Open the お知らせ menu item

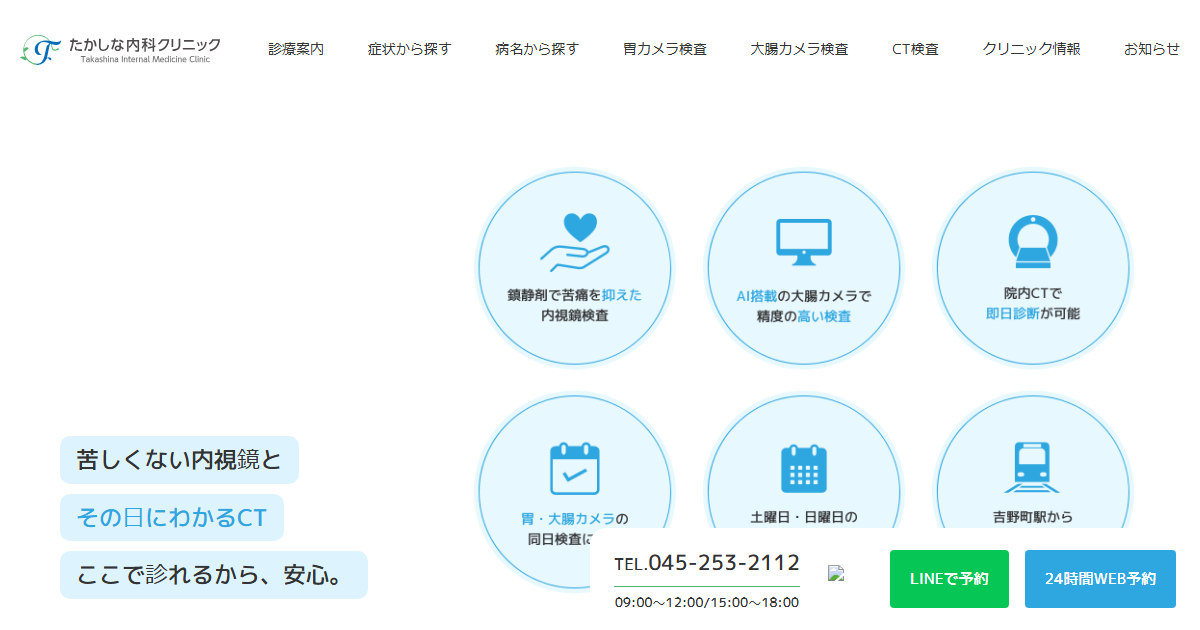click(x=1152, y=49)
